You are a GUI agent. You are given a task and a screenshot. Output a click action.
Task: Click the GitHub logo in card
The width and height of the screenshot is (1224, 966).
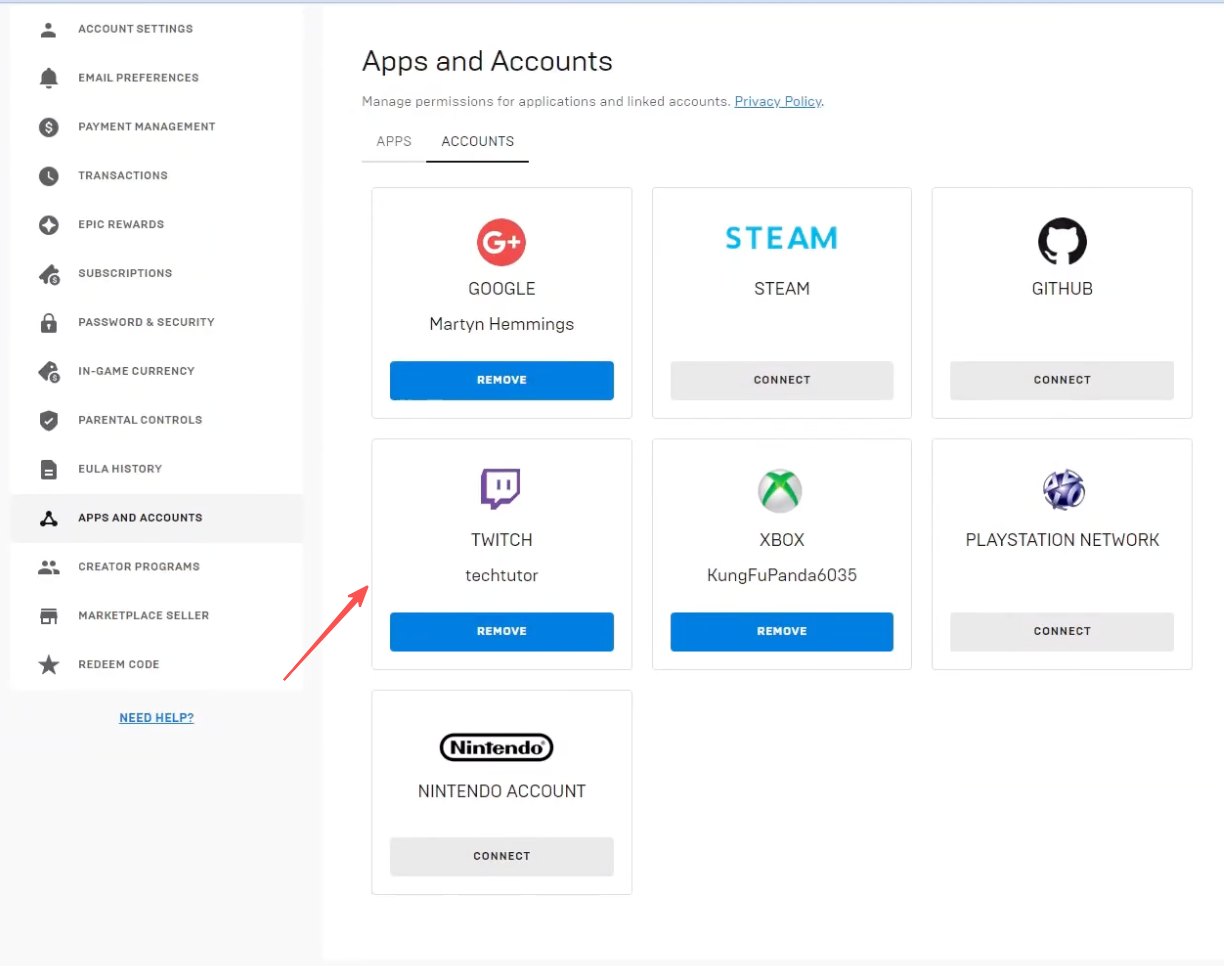(1061, 241)
